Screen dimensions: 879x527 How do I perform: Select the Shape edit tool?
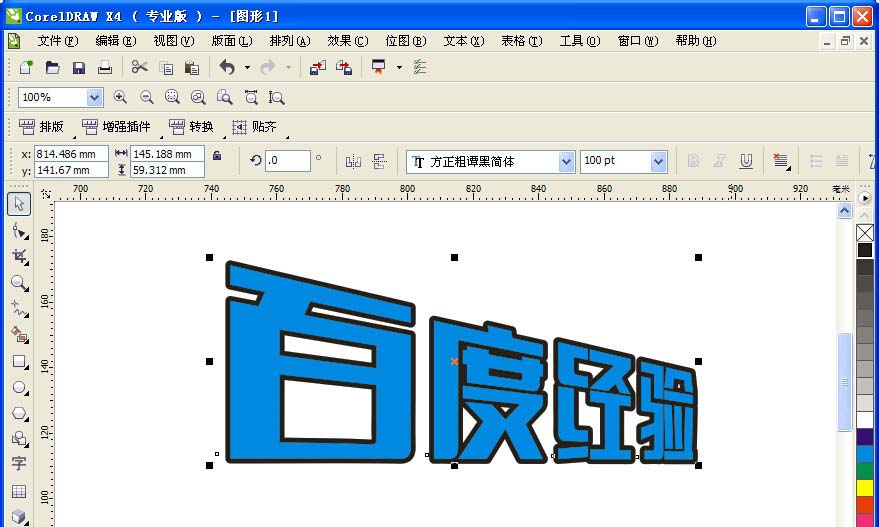19,230
